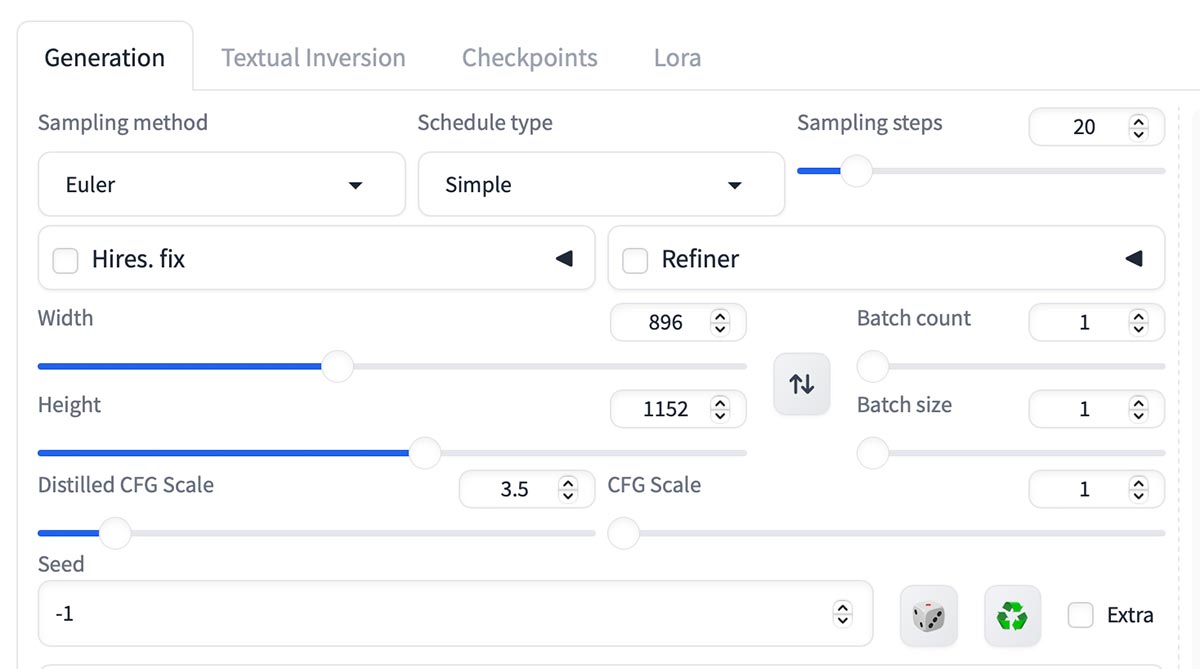This screenshot has width=1200, height=669.
Task: Click the Batch count stepper arrows
Action: point(1138,323)
